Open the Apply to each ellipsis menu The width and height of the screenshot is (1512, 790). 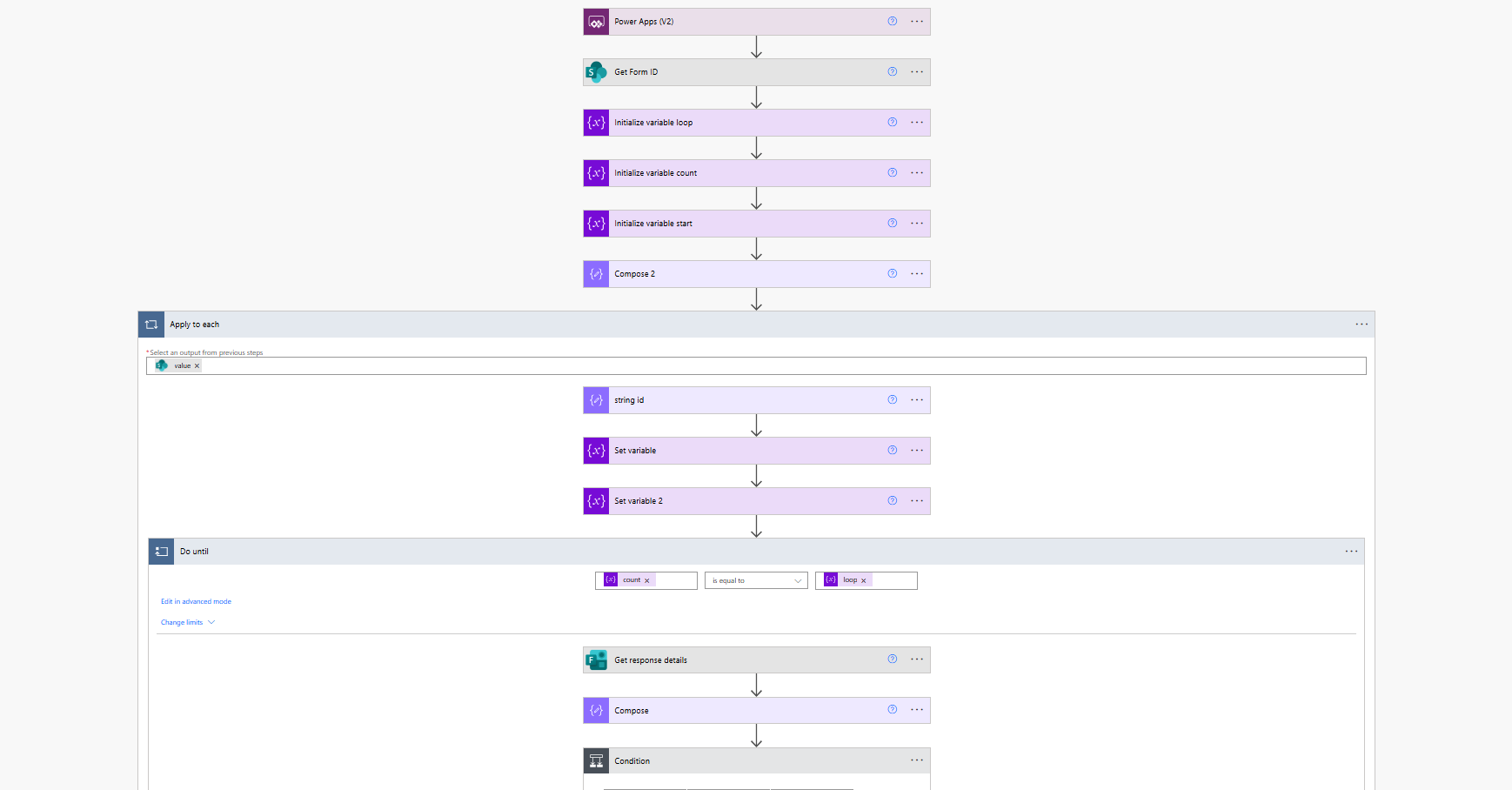point(1361,325)
